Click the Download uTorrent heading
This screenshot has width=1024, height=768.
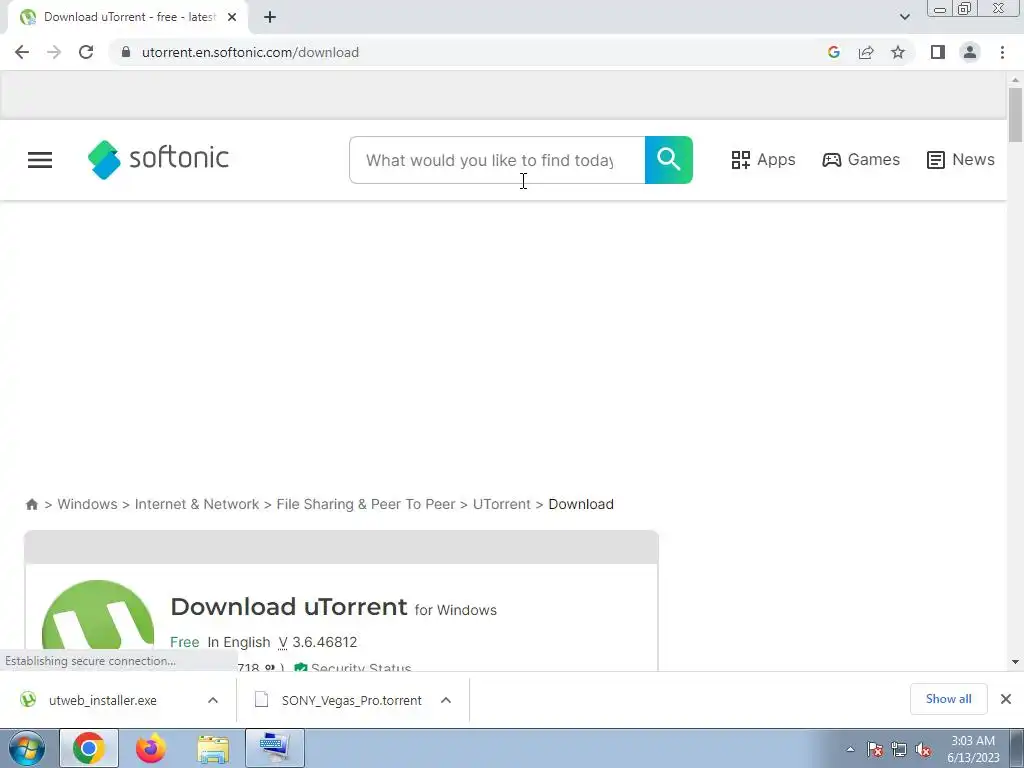coord(289,607)
